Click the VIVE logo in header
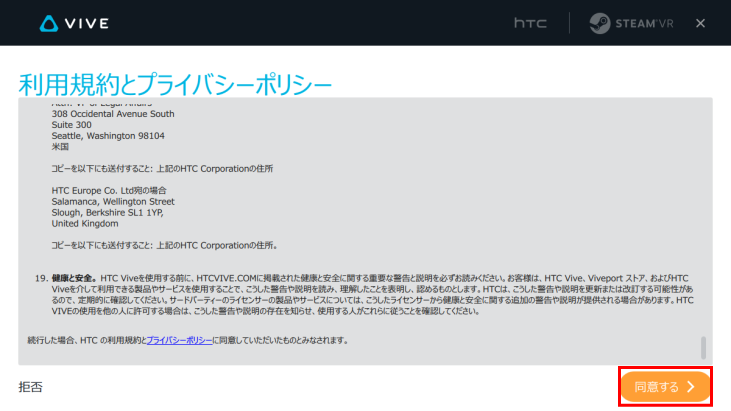Image resolution: width=731 pixels, height=411 pixels. (x=74, y=23)
